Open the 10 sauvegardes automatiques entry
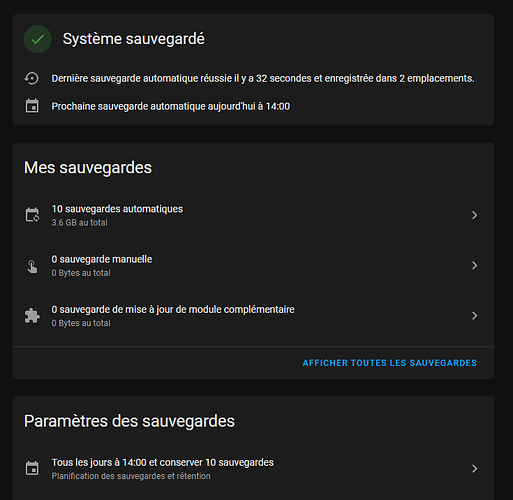 (x=253, y=215)
